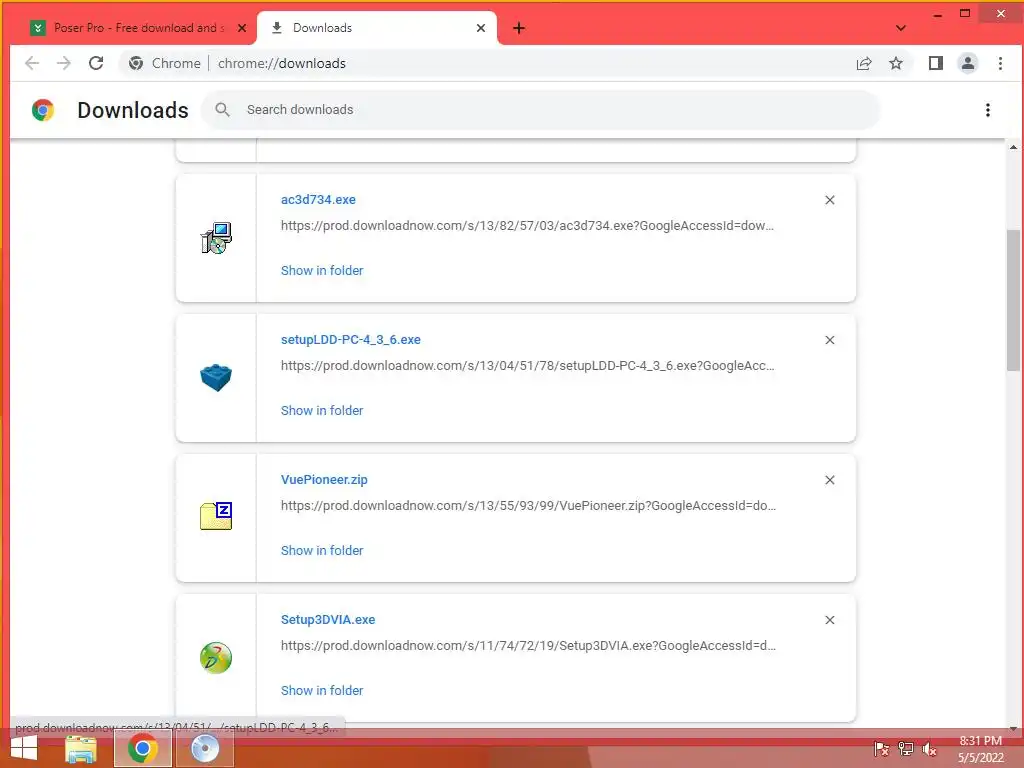Open Chrome's three-dot main menu
Image resolution: width=1024 pixels, height=768 pixels.
(x=1000, y=63)
